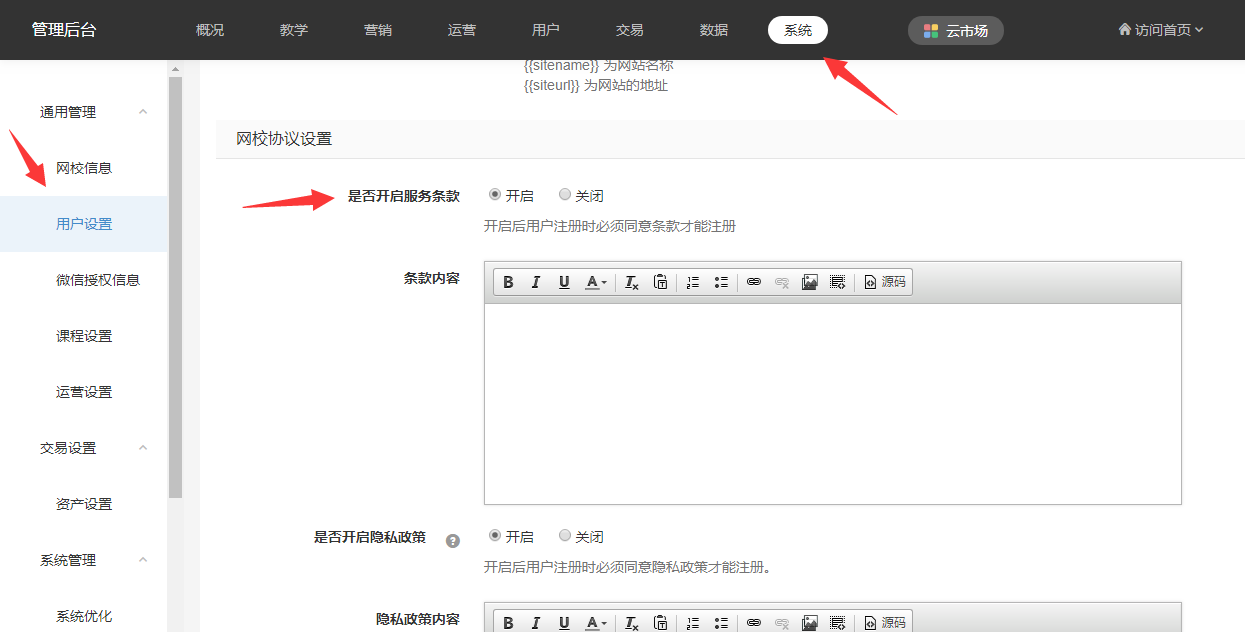Click Remove Format icon in 条款内容 editor

(x=632, y=283)
